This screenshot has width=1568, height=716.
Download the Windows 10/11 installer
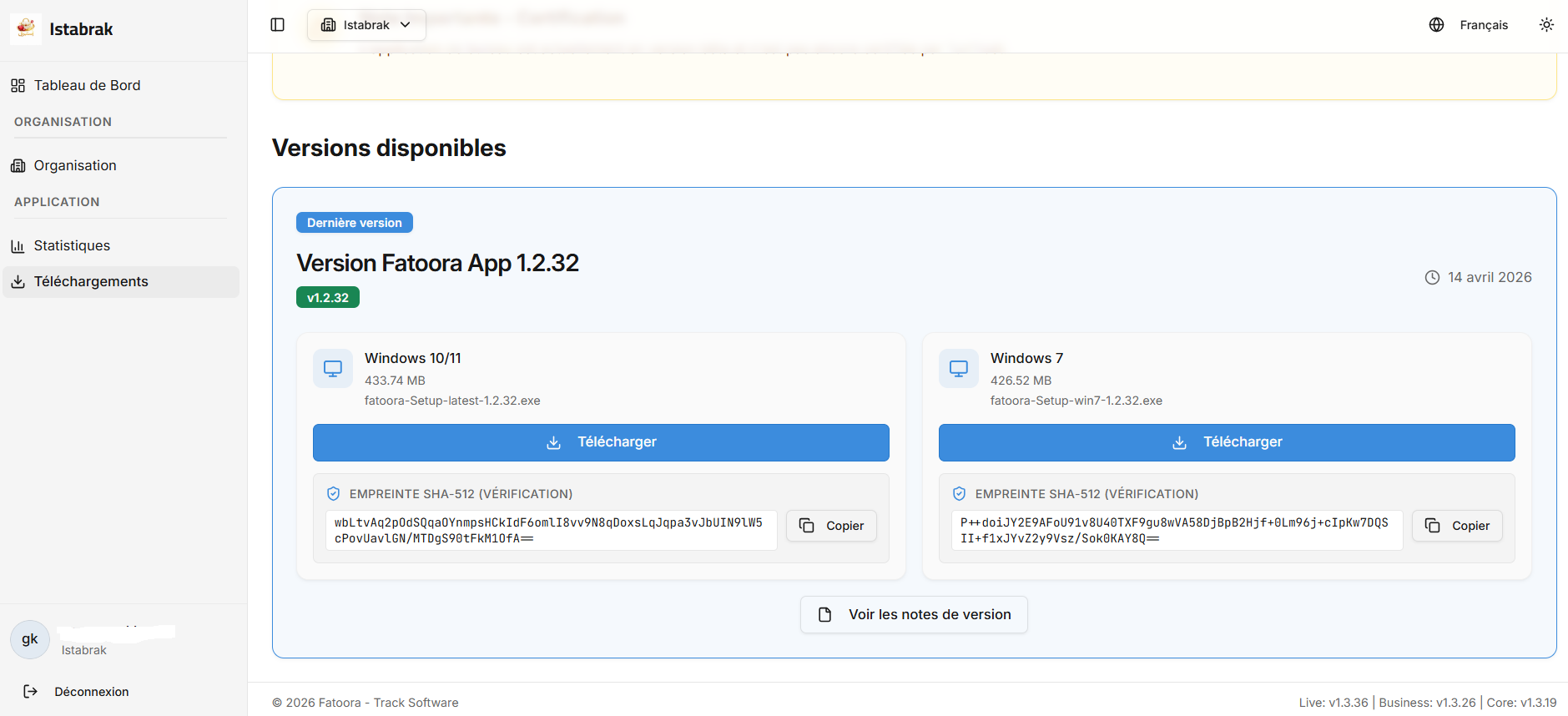point(601,442)
